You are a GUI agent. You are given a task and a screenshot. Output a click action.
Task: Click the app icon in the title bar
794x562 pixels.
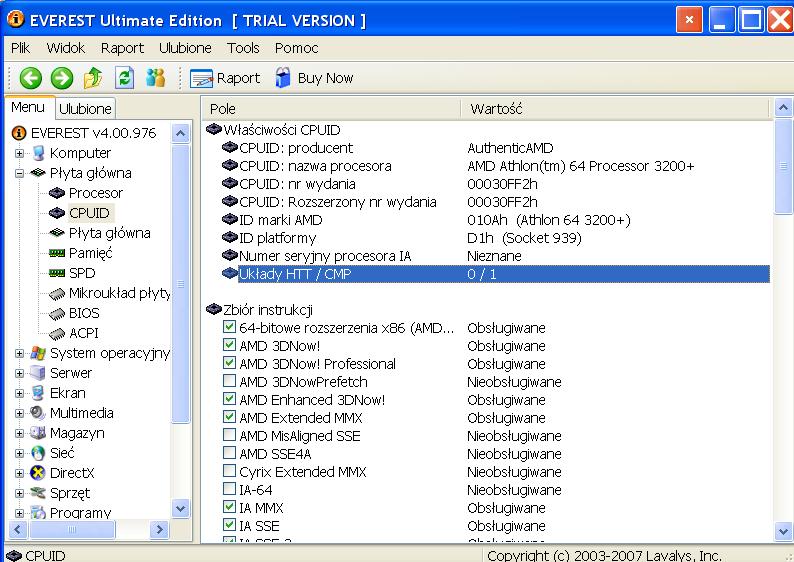click(x=16, y=19)
